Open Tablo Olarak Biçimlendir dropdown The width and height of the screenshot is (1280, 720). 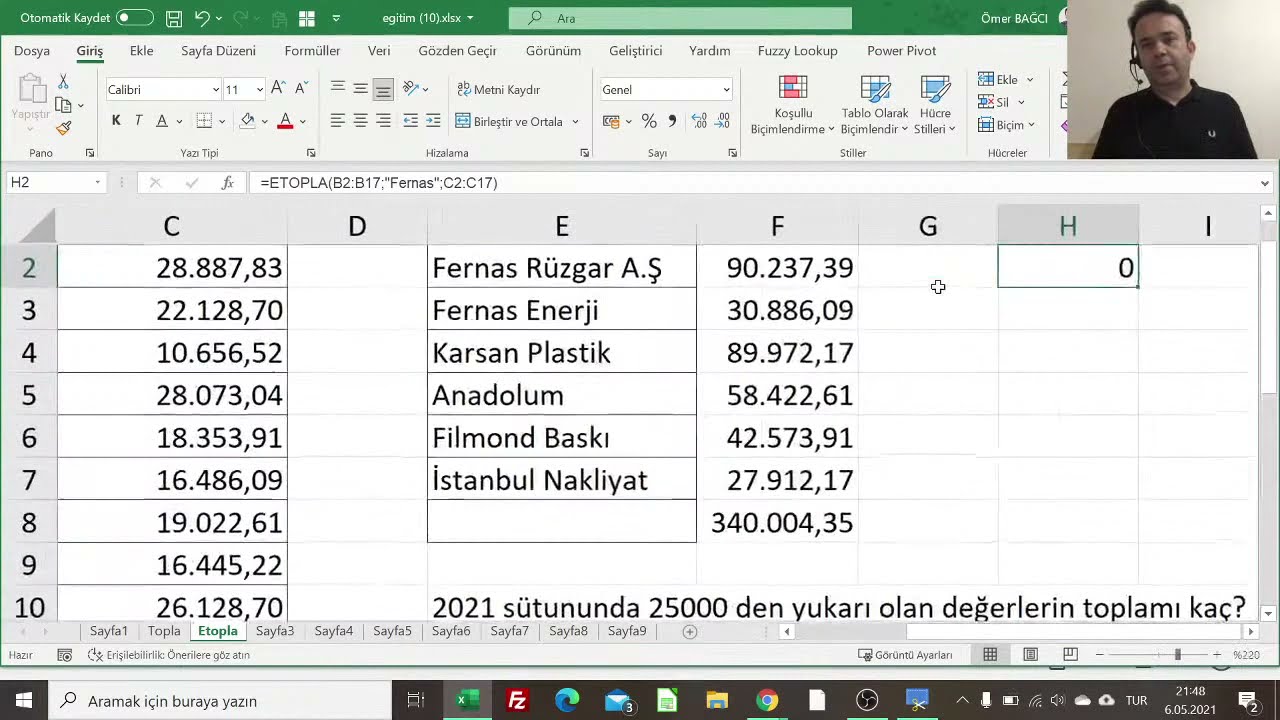pos(875,106)
